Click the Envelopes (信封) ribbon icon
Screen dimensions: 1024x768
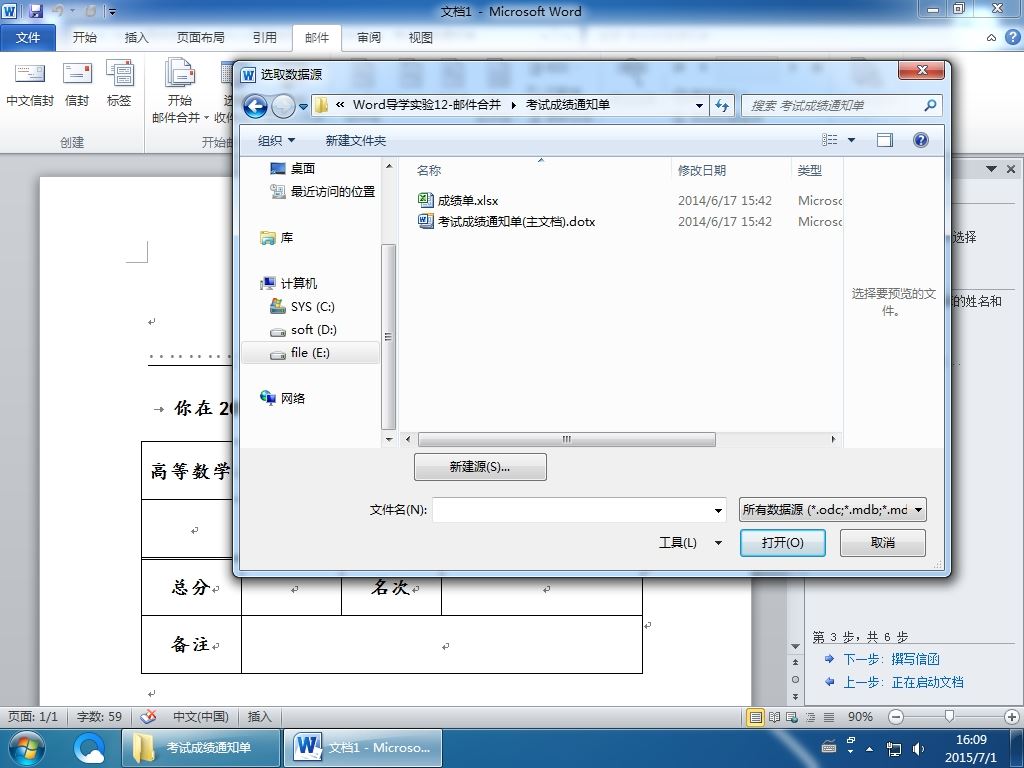pos(76,83)
